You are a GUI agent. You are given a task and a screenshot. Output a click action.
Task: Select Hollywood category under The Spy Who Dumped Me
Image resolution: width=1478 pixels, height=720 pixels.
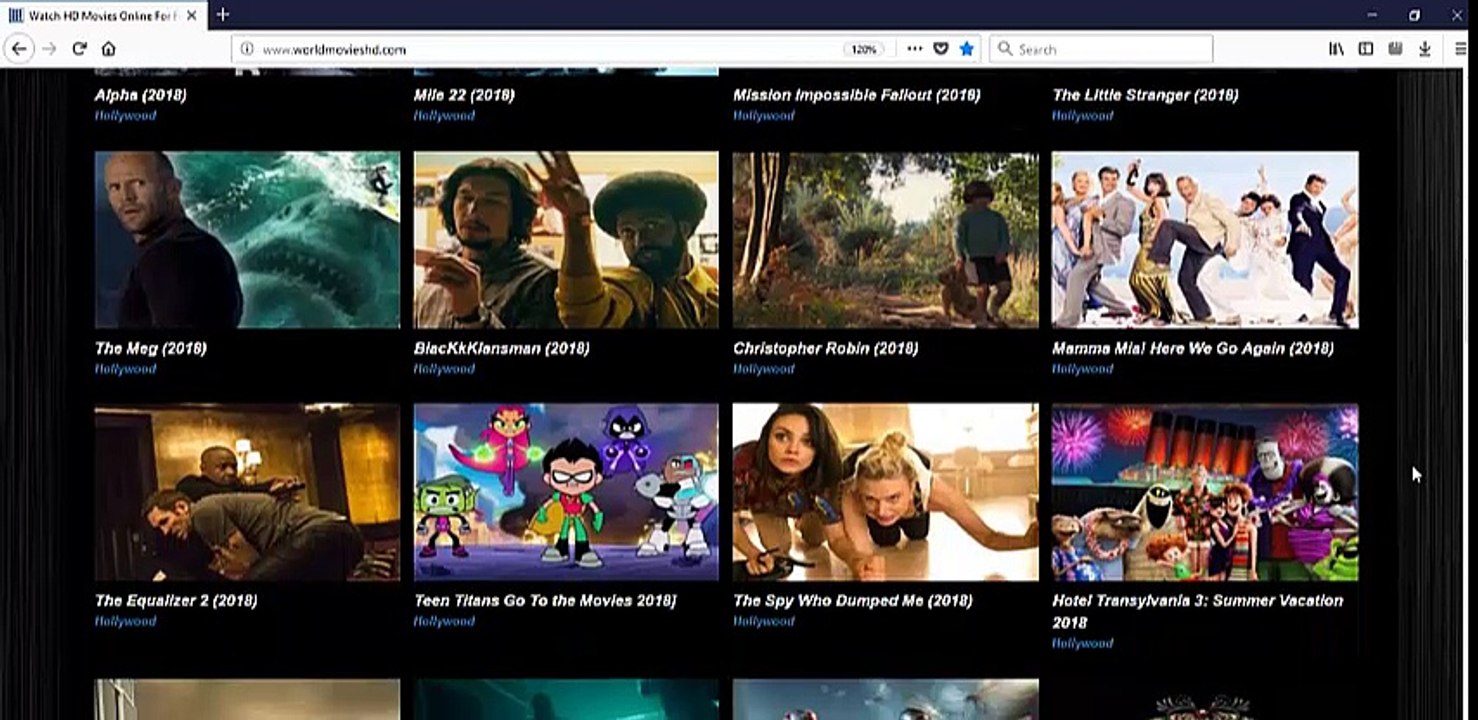pyautogui.click(x=764, y=621)
